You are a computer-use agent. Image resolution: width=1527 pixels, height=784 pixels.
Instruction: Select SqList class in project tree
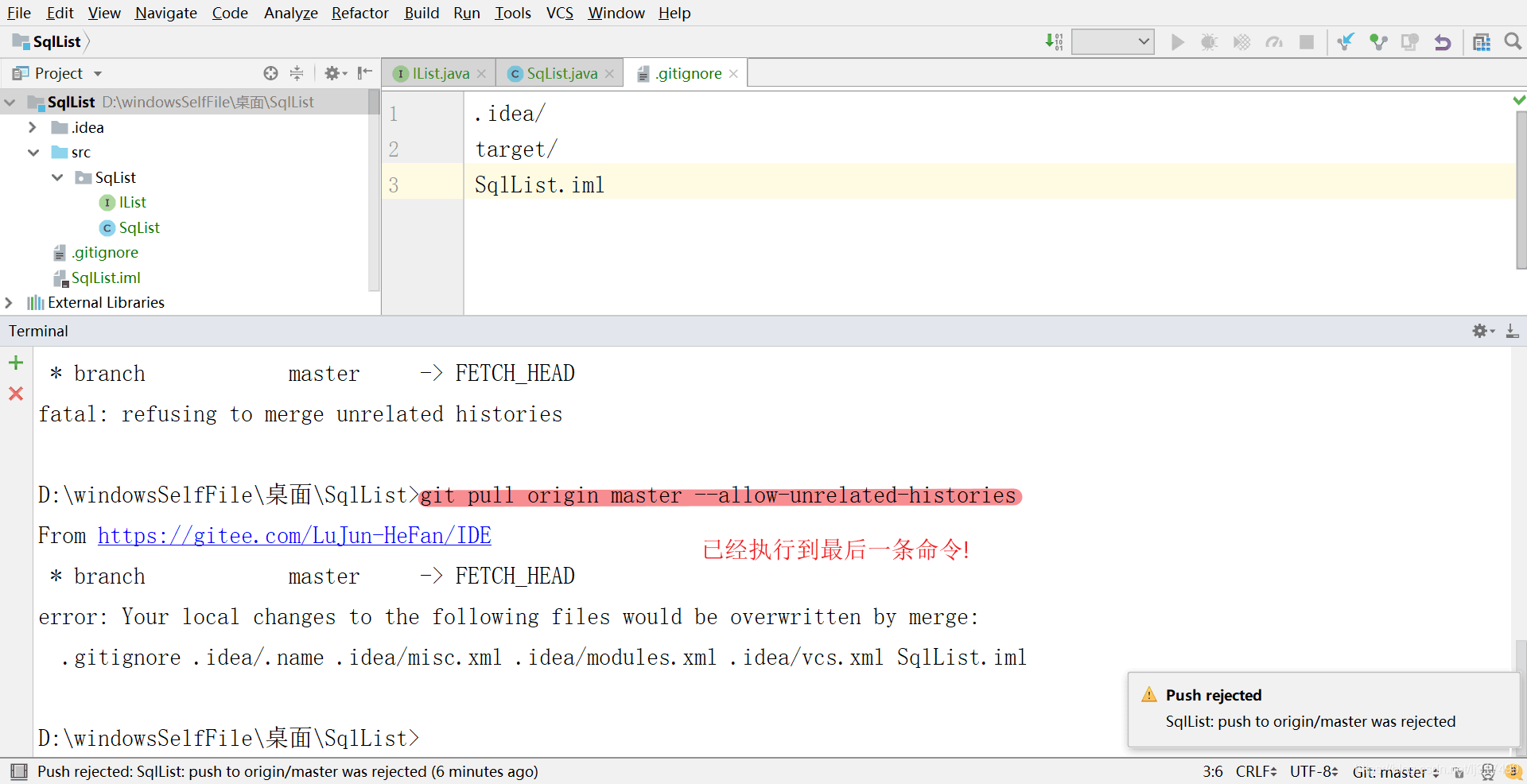coord(130,228)
